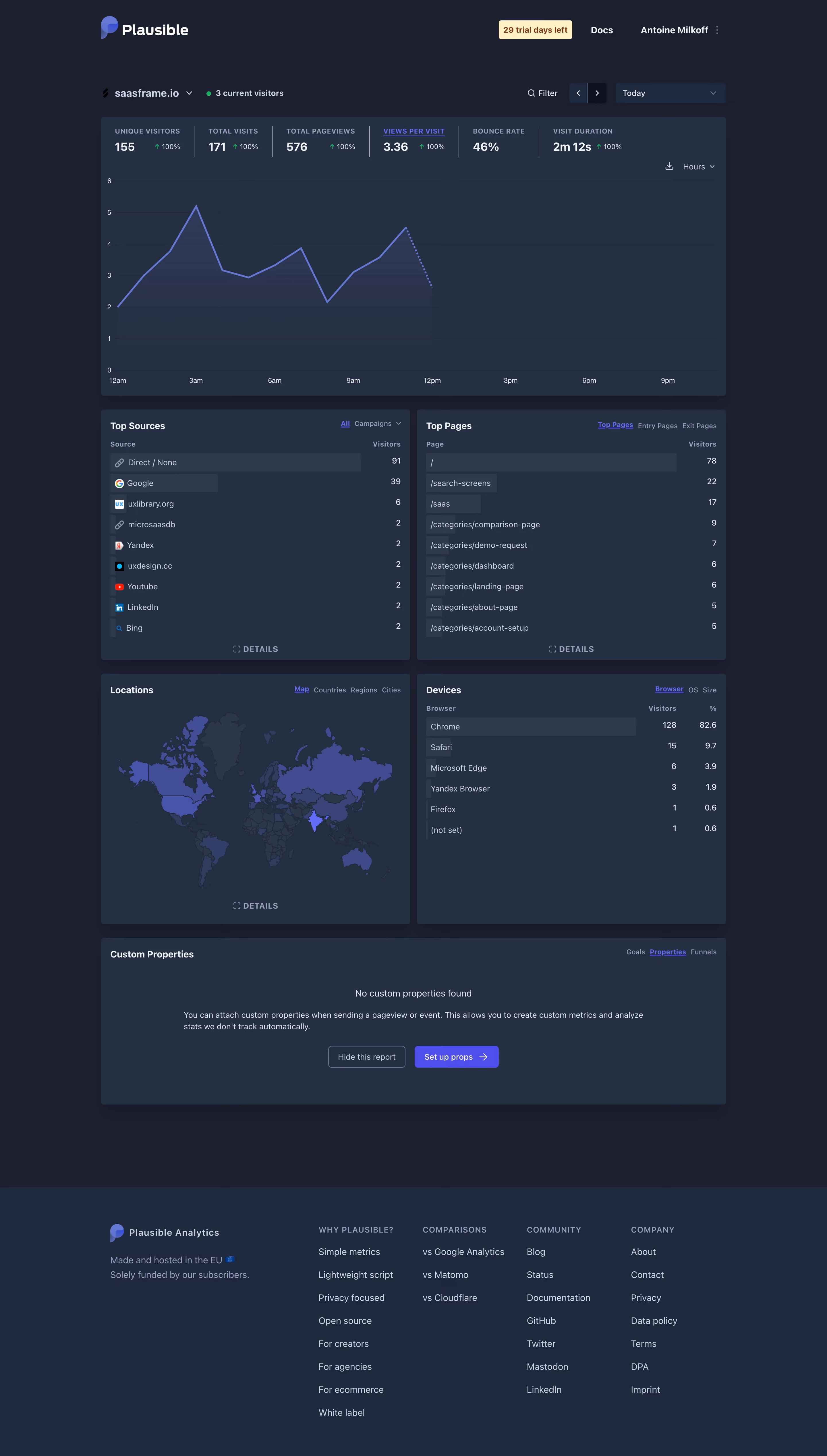Switch Devices to OS tab
This screenshot has height=1456, width=827.
[693, 690]
